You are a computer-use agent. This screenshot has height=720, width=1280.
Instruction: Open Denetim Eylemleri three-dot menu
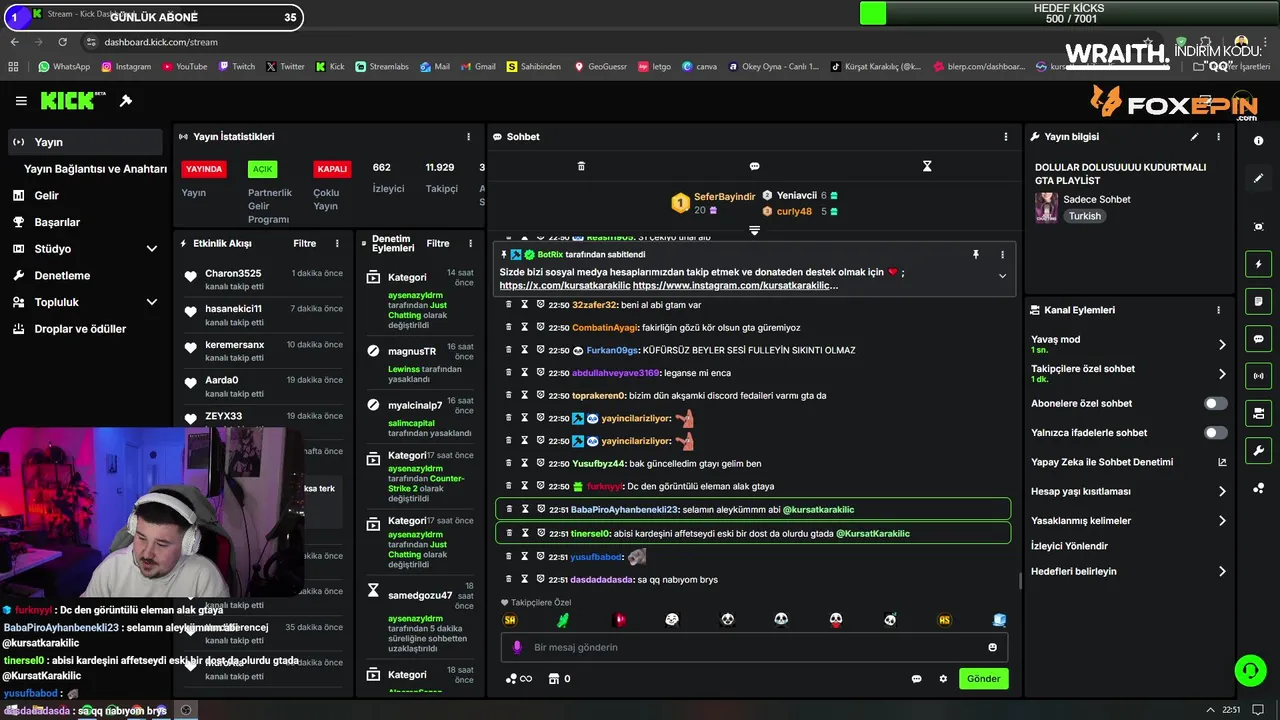pos(470,243)
